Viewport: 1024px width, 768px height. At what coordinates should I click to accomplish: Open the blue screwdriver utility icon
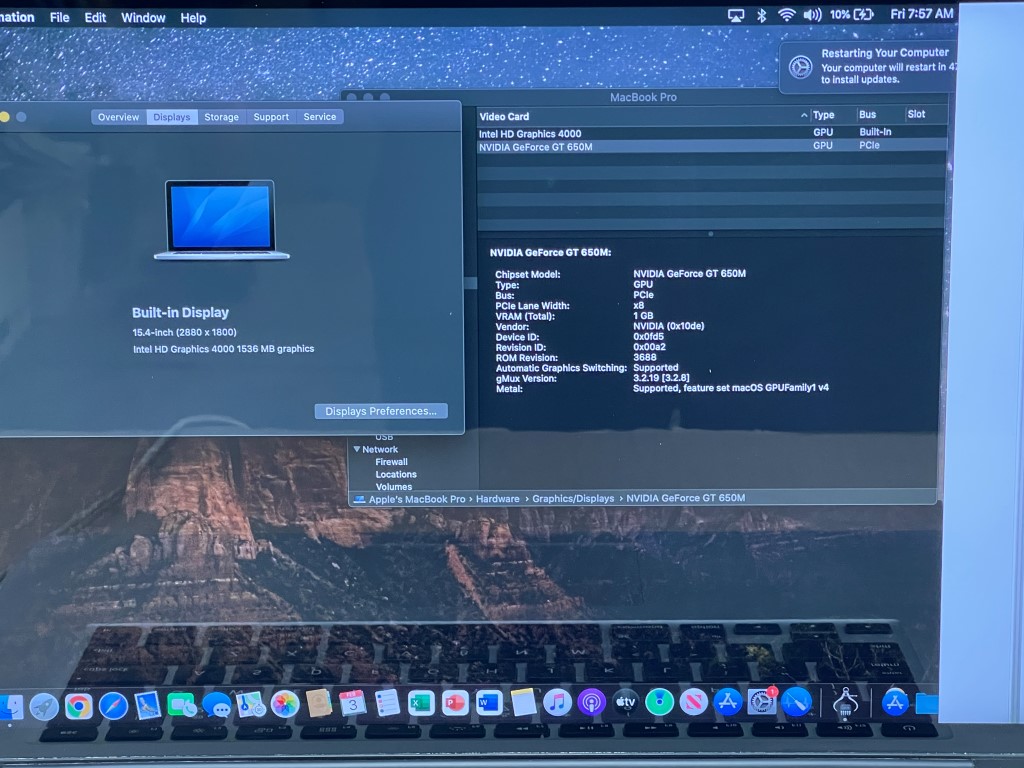[796, 702]
